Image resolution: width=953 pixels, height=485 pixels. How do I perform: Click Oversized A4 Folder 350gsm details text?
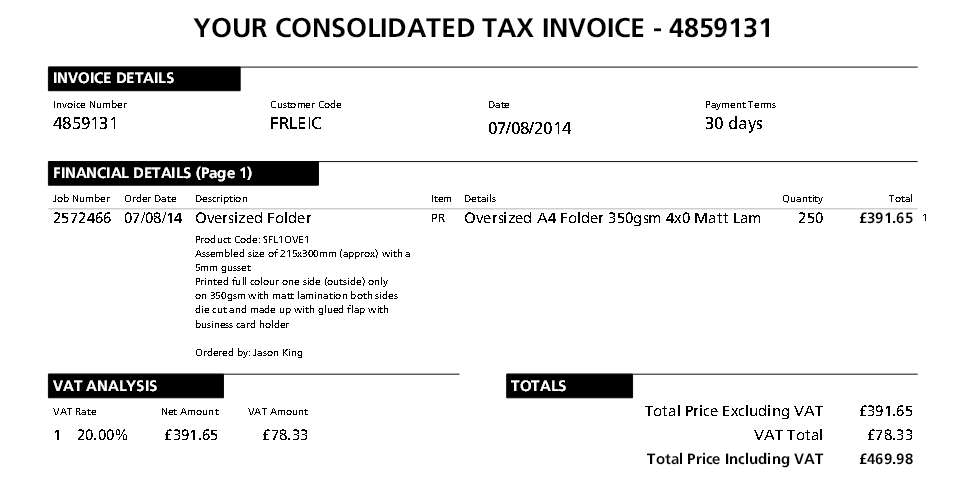(612, 218)
